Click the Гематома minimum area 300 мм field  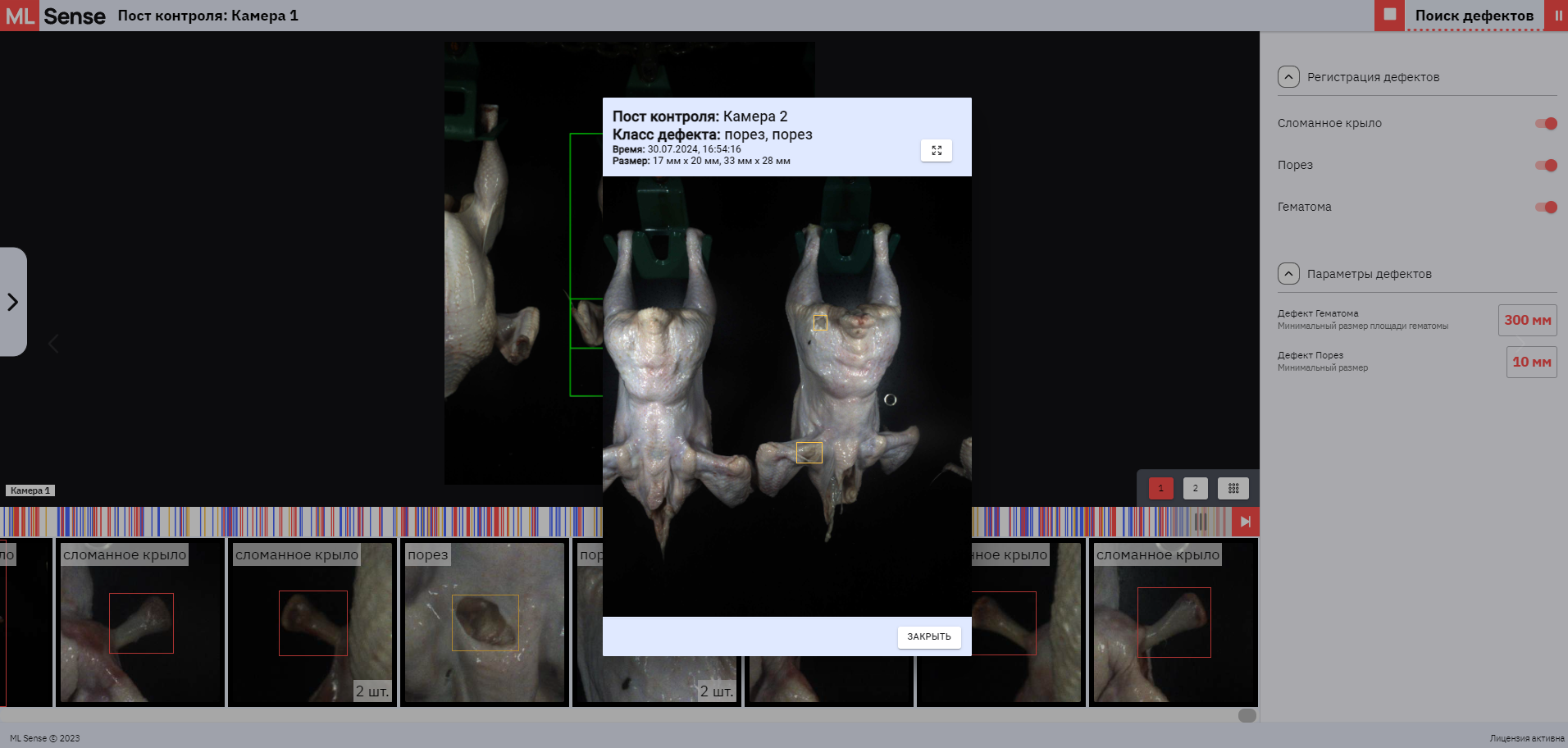pos(1527,321)
